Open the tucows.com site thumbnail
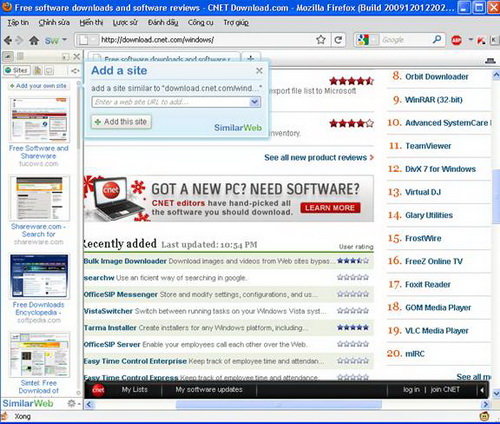The image size is (500, 424). [x=39, y=119]
